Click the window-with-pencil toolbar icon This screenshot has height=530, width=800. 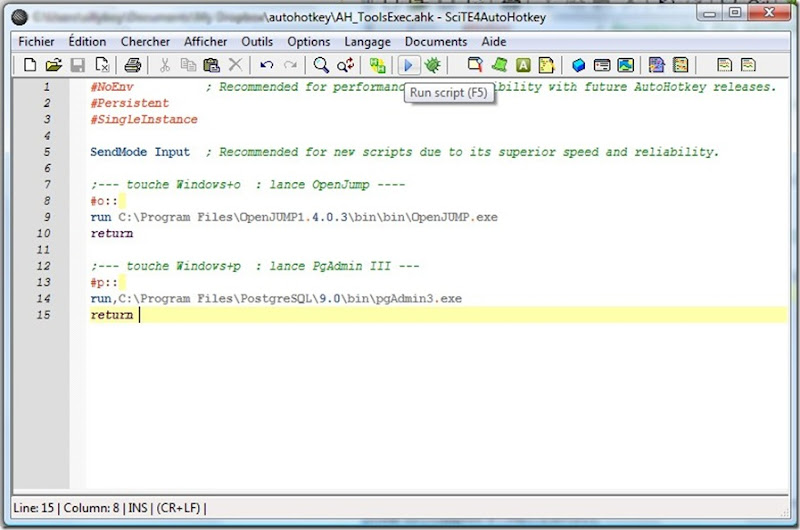pyautogui.click(x=475, y=64)
